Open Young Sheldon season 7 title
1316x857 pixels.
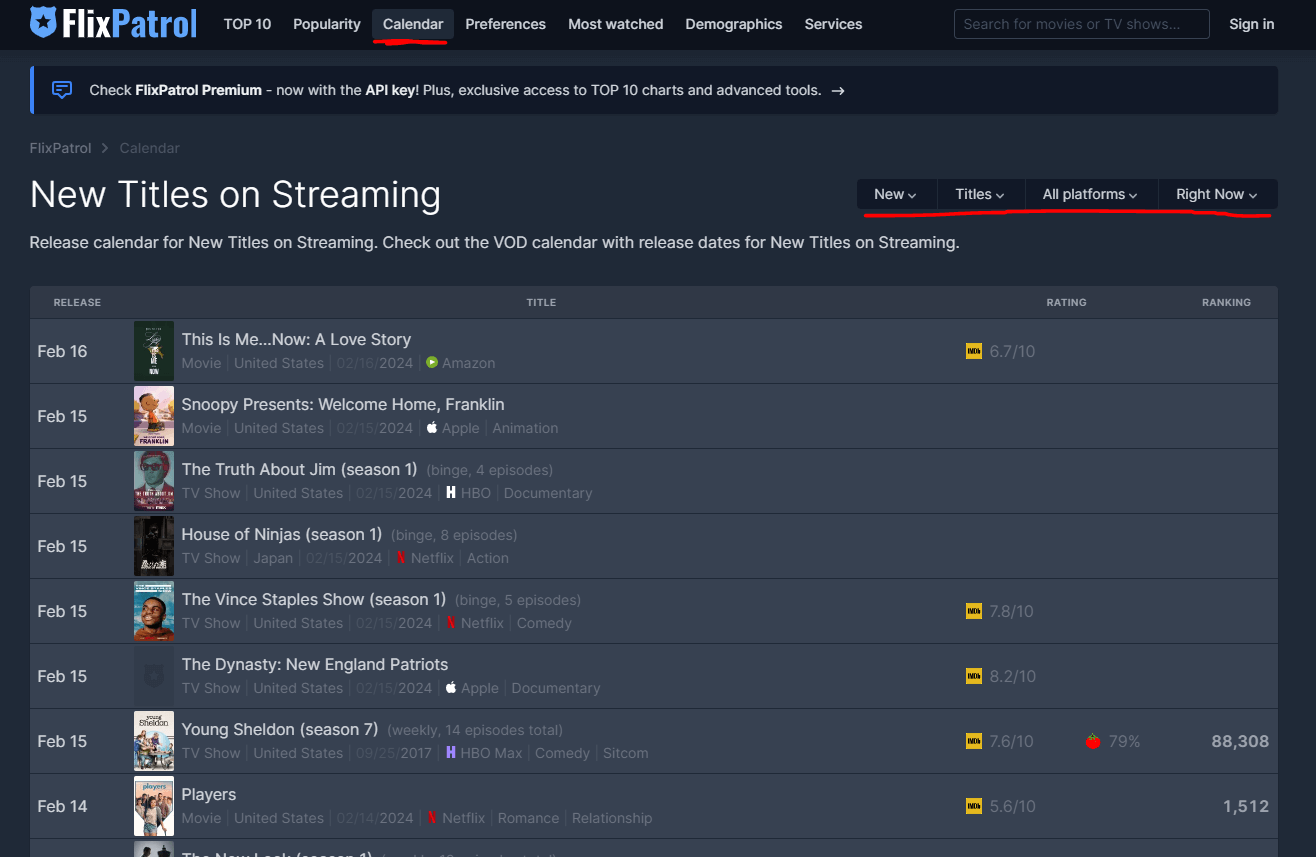[280, 729]
